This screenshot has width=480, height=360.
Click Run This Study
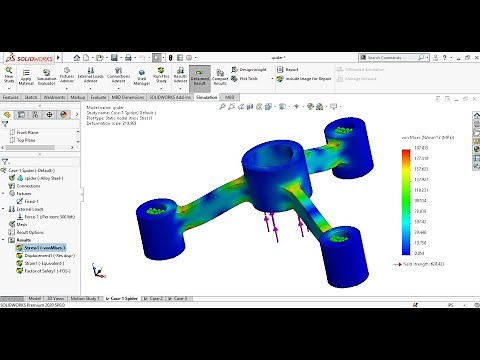161,75
